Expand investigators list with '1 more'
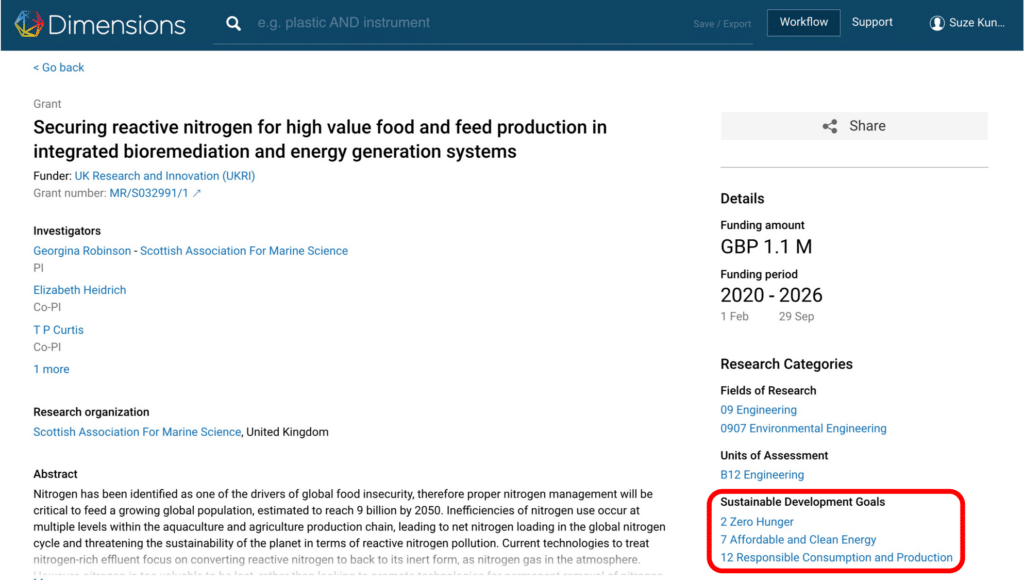Screen dimensions: 1024x580 (52, 369)
